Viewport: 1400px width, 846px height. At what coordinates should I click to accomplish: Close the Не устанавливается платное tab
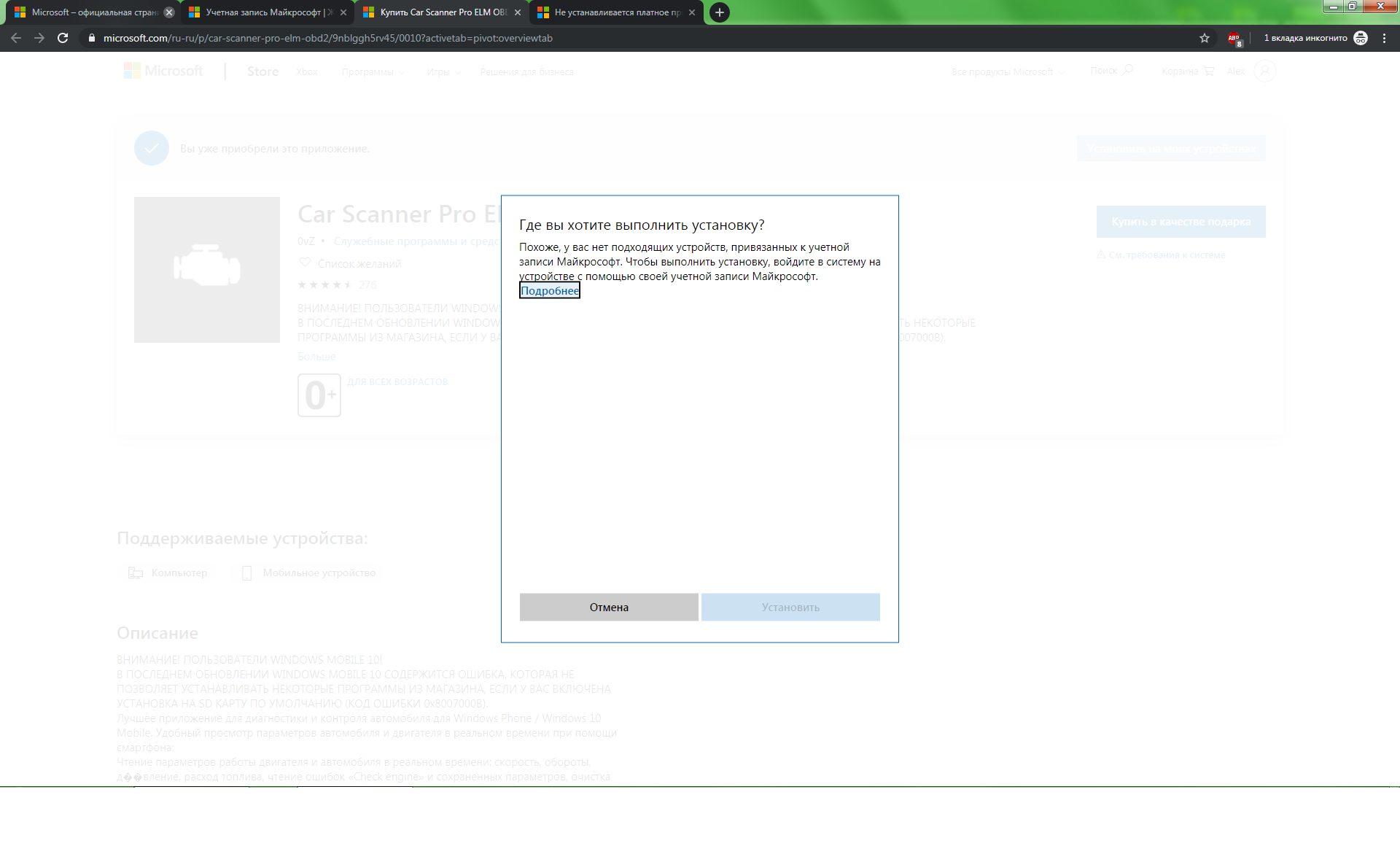[x=692, y=12]
